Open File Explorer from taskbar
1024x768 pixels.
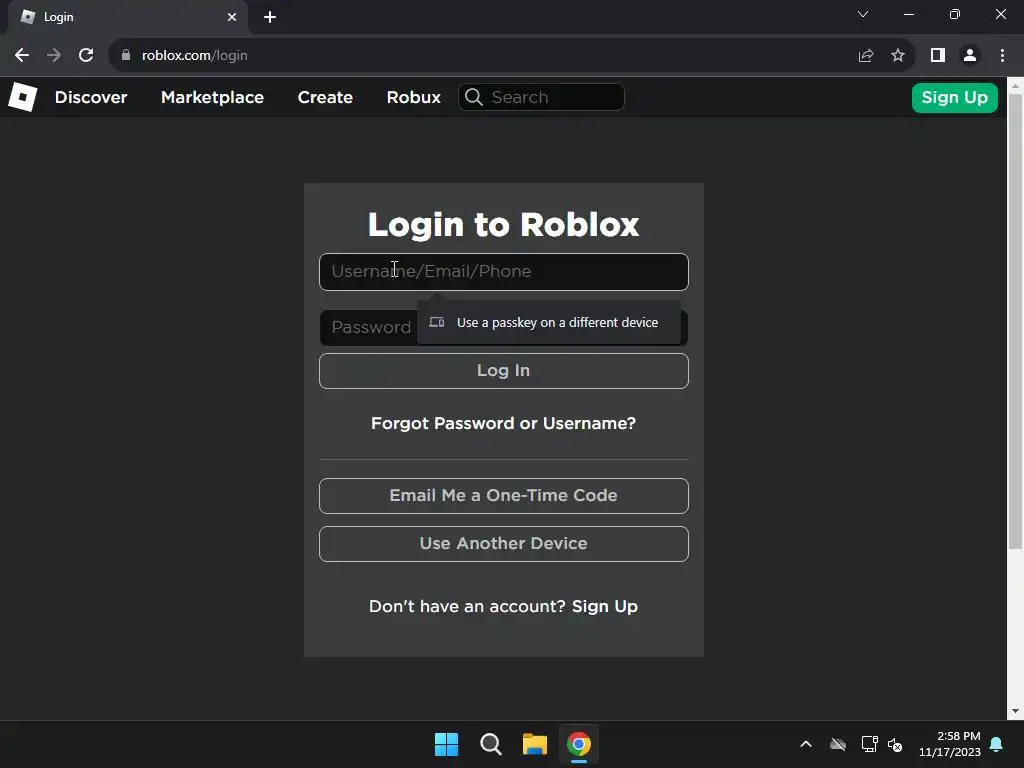coord(535,744)
